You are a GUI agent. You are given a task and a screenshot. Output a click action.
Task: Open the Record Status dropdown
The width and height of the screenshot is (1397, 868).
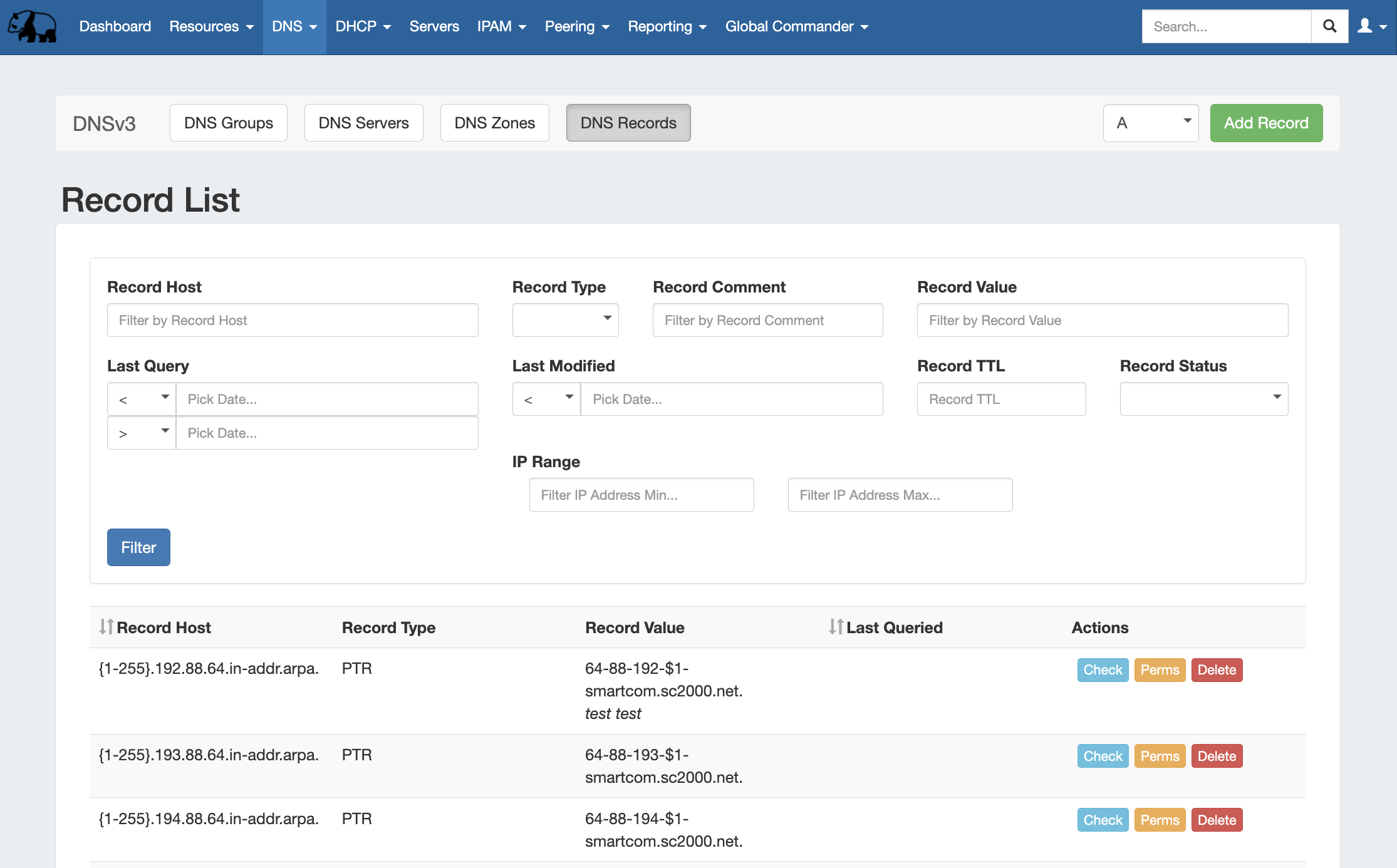(1203, 399)
